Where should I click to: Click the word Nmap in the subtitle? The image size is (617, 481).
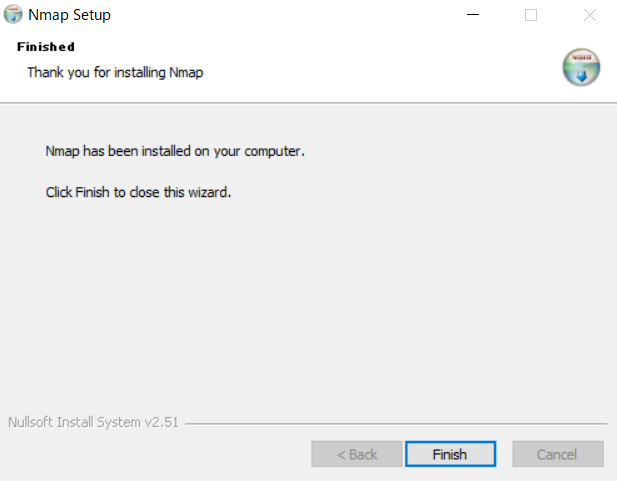tap(186, 72)
